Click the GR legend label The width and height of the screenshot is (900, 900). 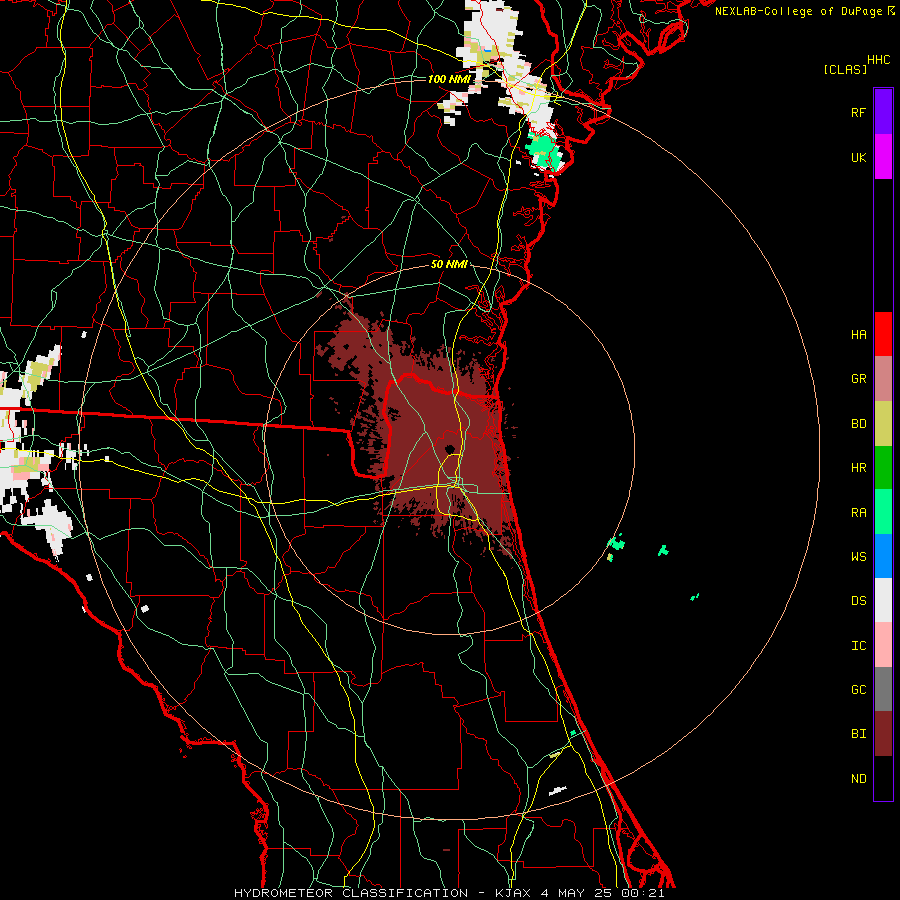858,379
